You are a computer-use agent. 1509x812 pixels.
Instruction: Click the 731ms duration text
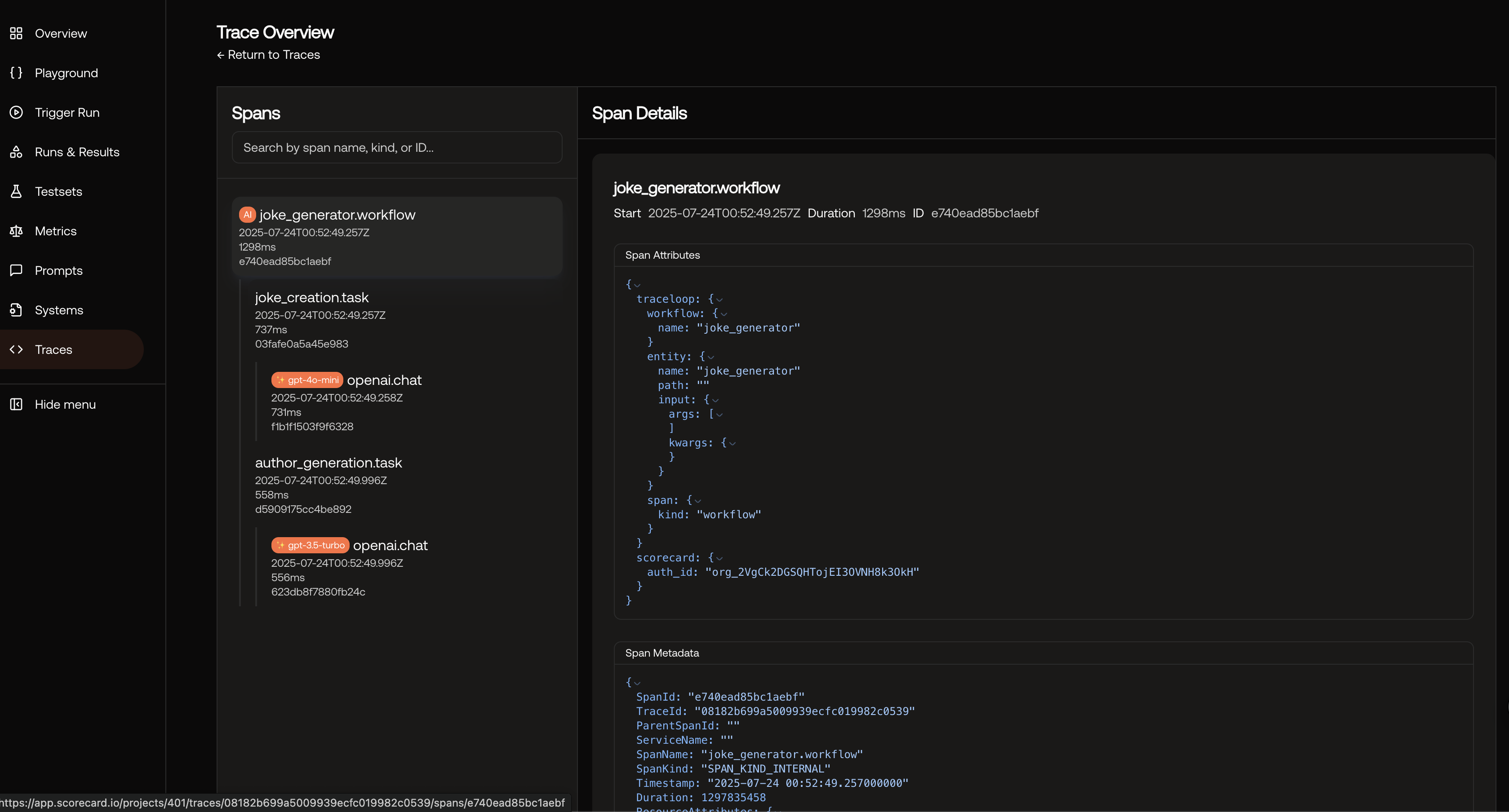[x=286, y=412]
